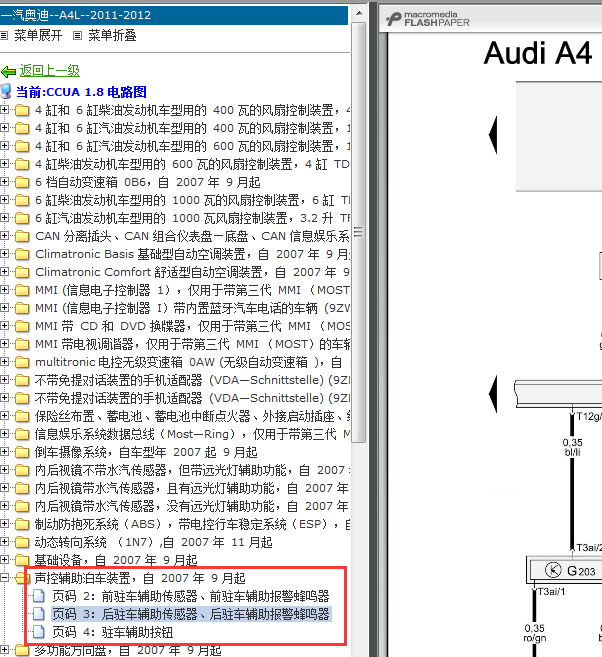Viewport: 602px width, 657px height.
Task: Expand the 倒车摄像系统 folder node
Action: pos(4,452)
